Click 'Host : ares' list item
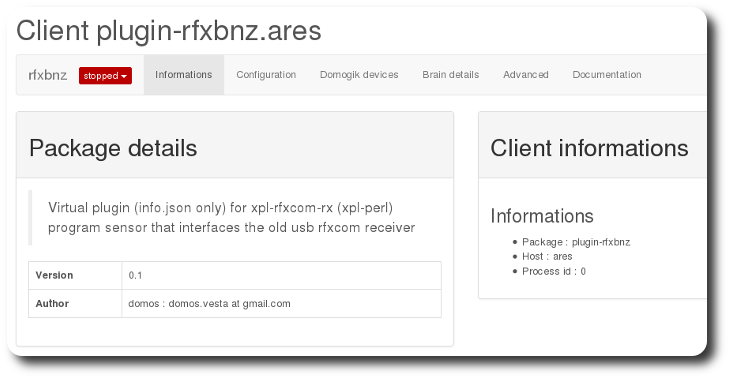Image resolution: width=730 pixels, height=379 pixels. pyautogui.click(x=547, y=257)
